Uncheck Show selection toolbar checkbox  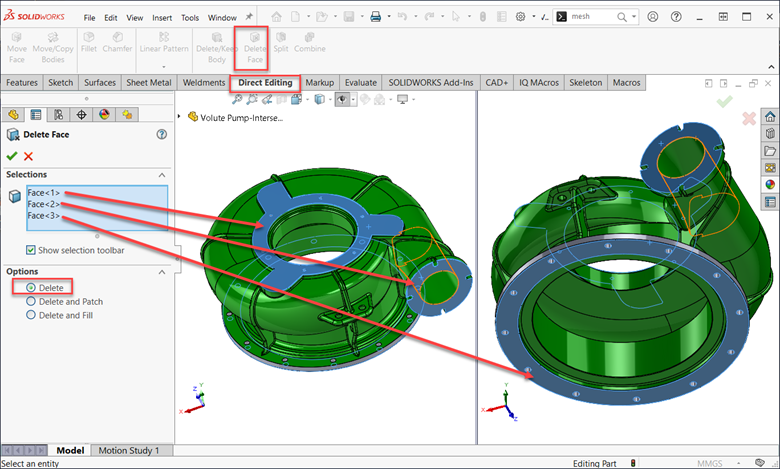[31, 250]
